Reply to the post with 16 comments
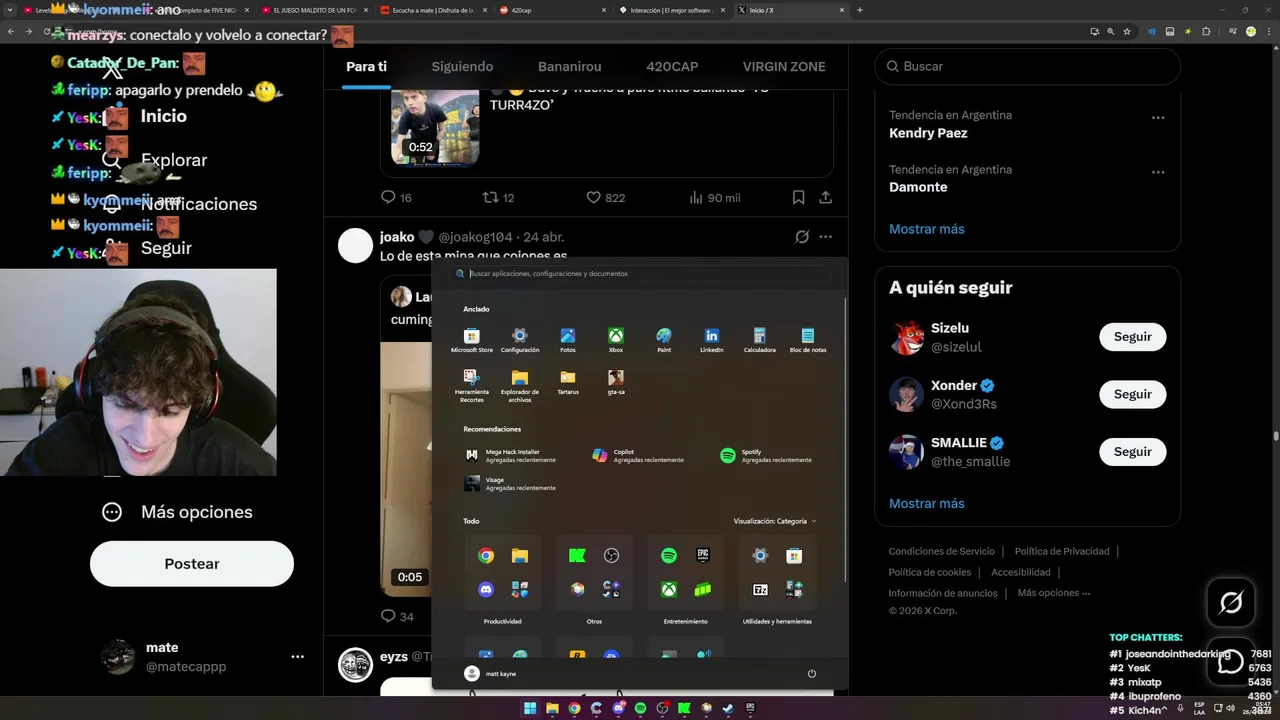Viewport: 1280px width, 720px height. pos(396,198)
